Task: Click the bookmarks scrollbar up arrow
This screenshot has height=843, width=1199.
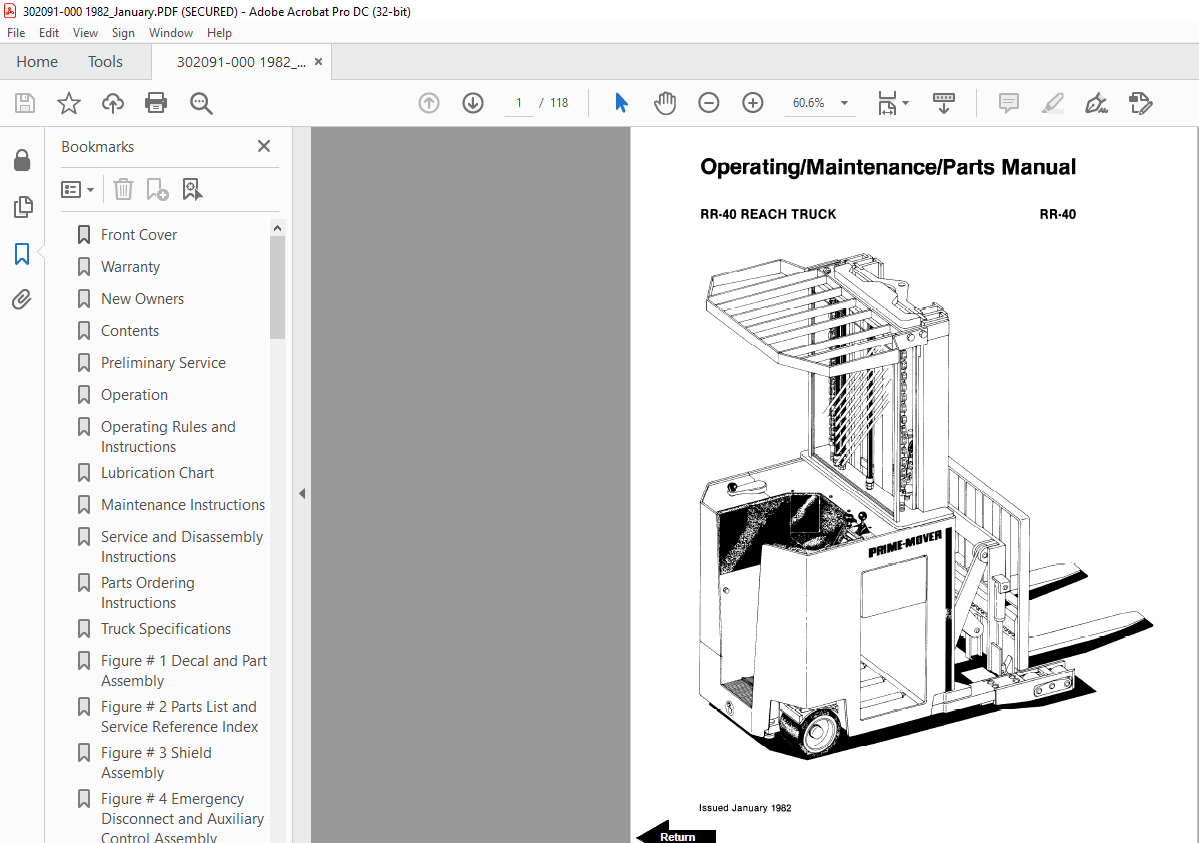Action: click(x=277, y=228)
